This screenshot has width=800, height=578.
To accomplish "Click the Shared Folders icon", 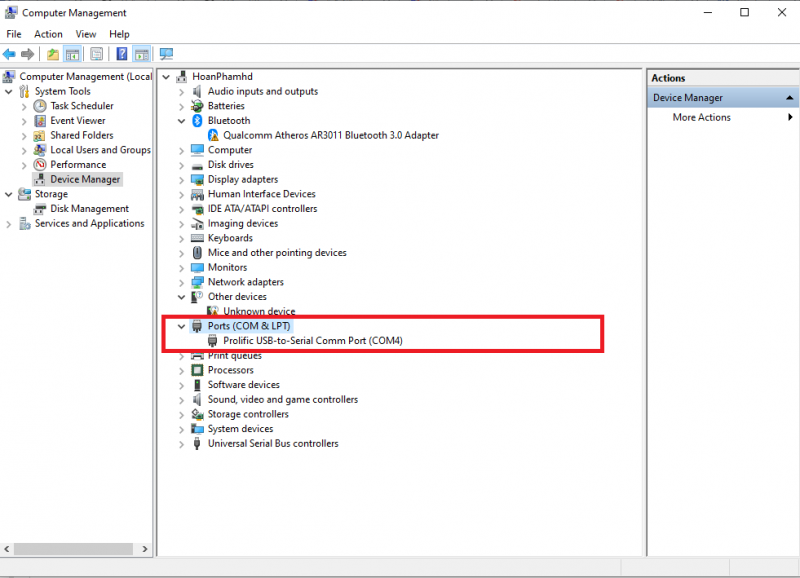I will (x=40, y=136).
